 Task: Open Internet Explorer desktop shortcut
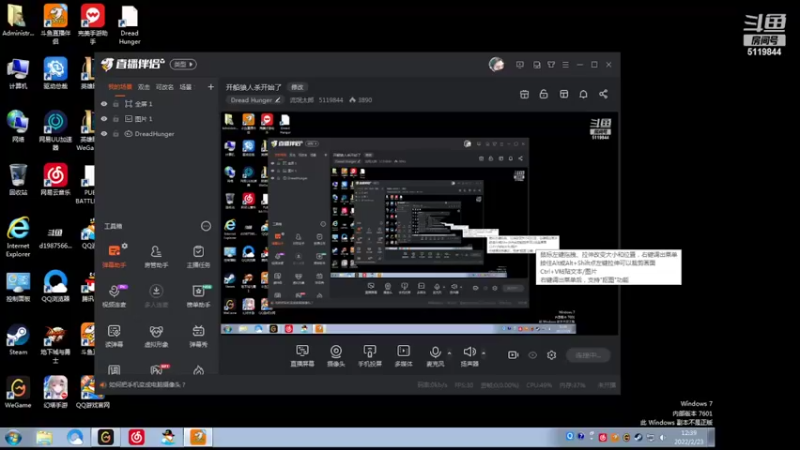[x=18, y=237]
